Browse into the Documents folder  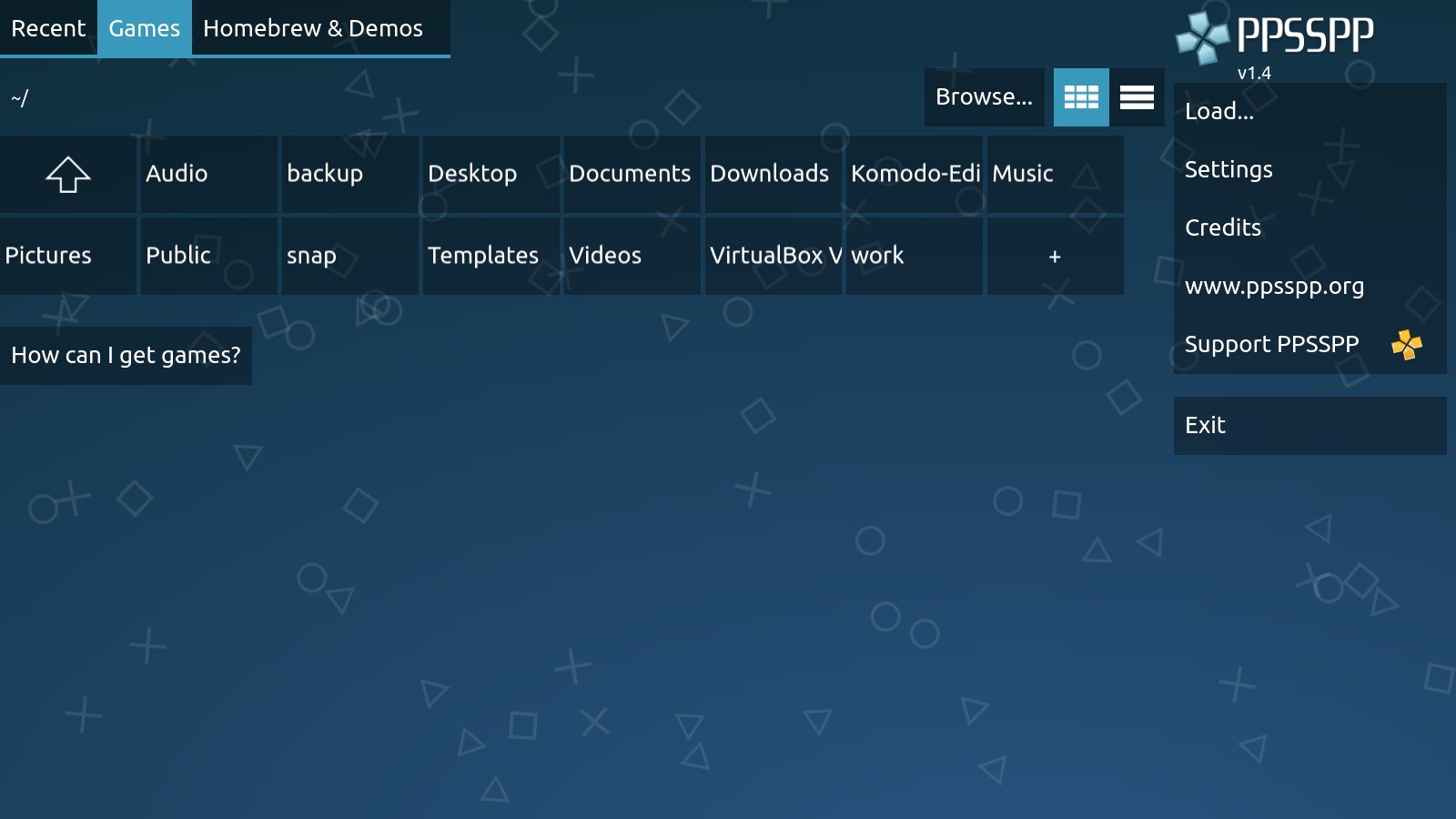coord(632,175)
